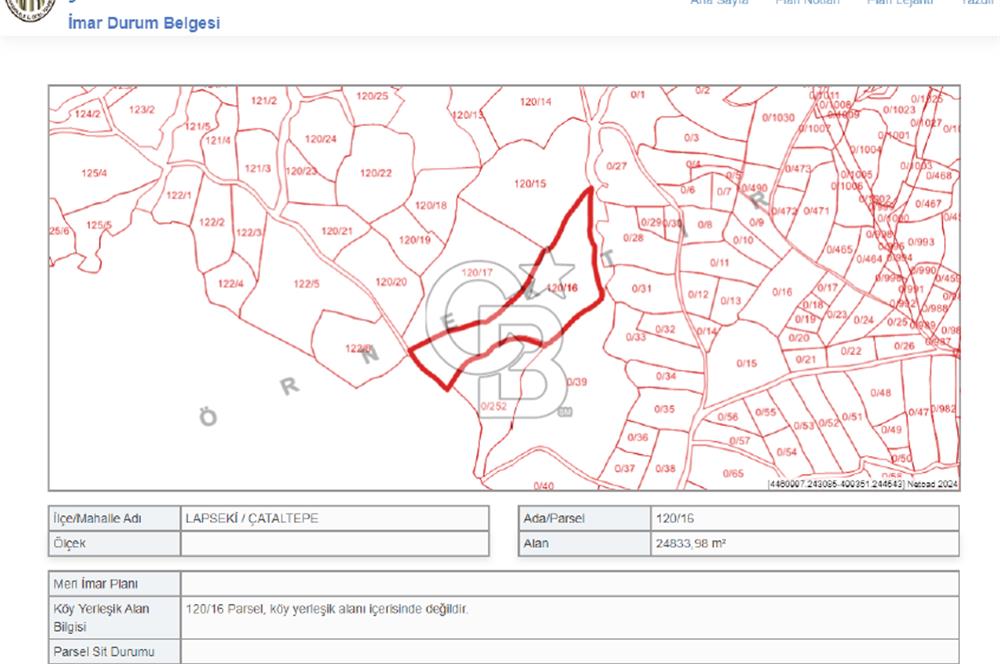Click the empty Ölçek value cell
The width and height of the screenshot is (1000, 664).
[x=334, y=544]
